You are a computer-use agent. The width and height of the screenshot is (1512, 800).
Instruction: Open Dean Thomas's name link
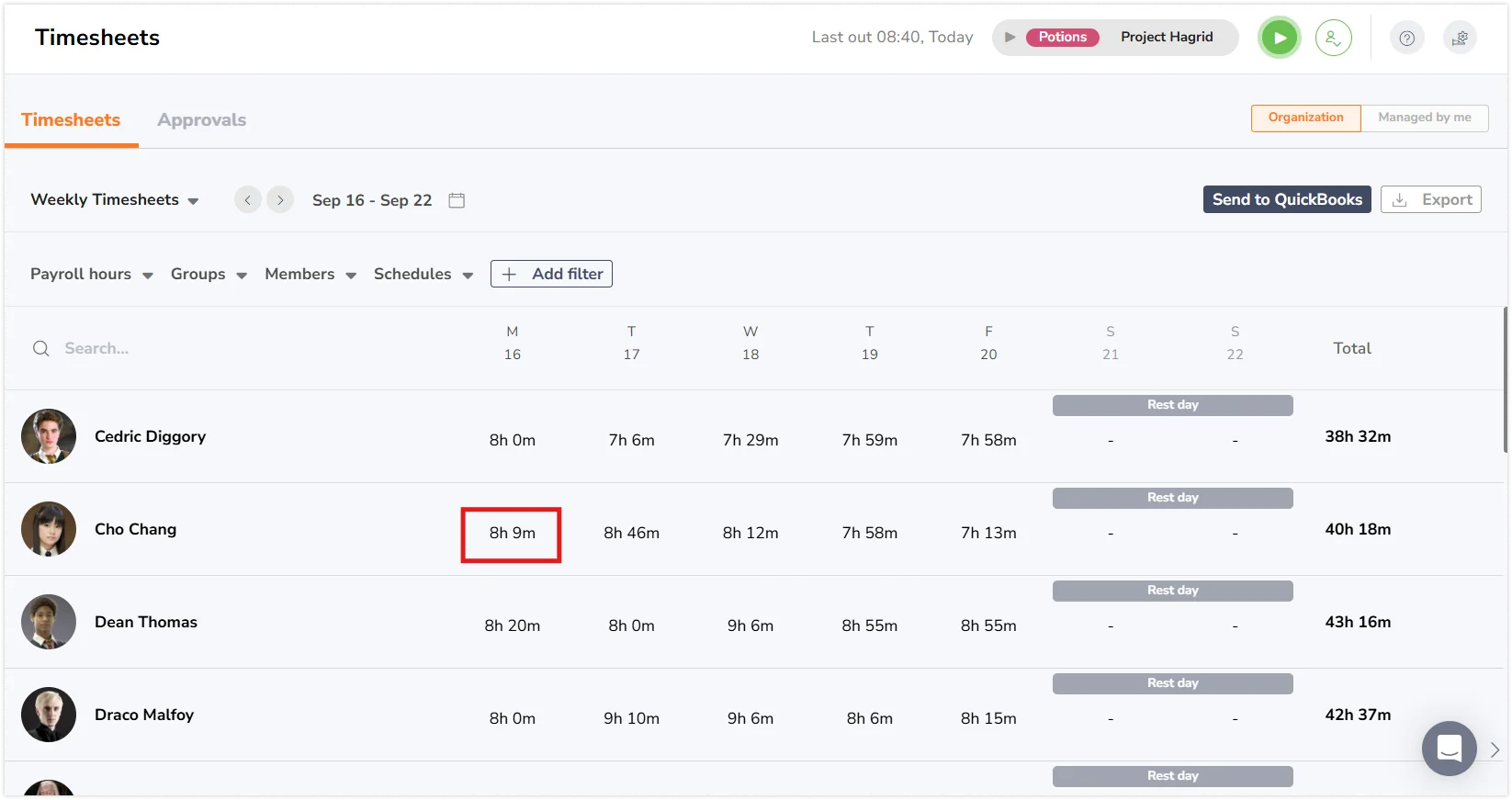[146, 622]
